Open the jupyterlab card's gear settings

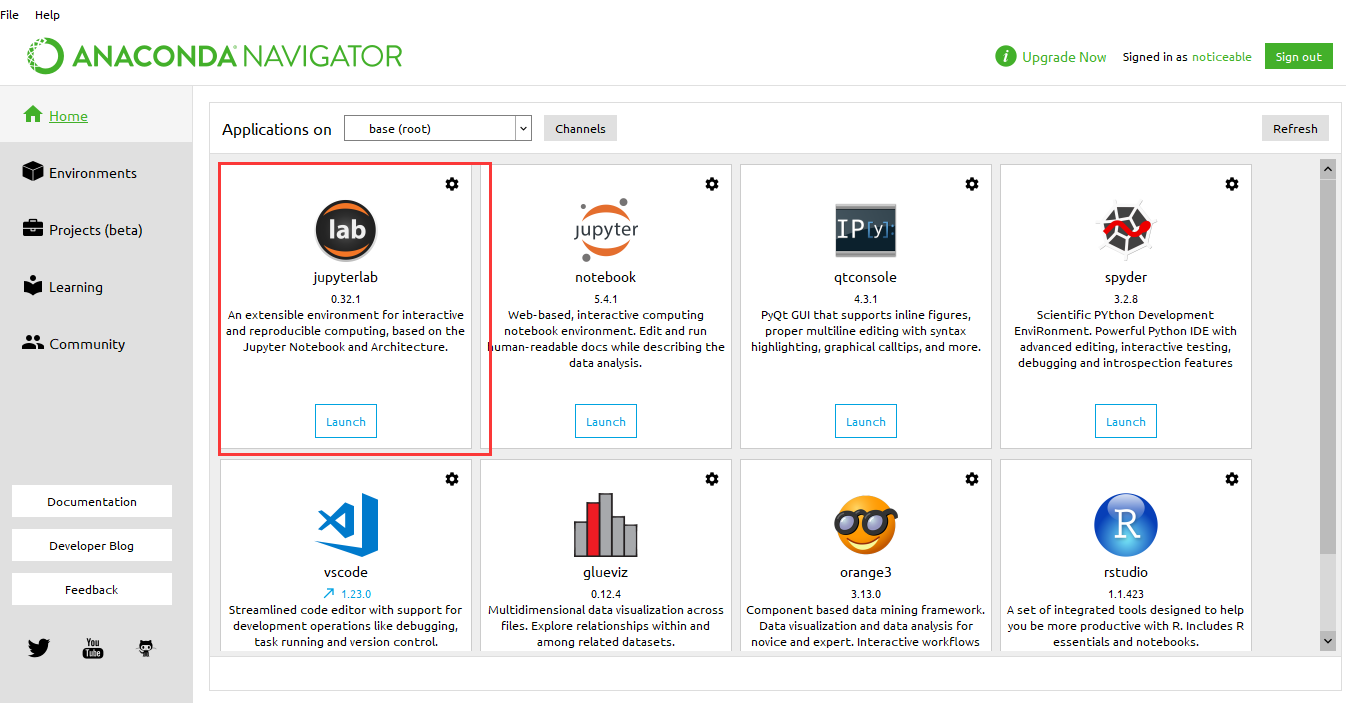pyautogui.click(x=452, y=184)
